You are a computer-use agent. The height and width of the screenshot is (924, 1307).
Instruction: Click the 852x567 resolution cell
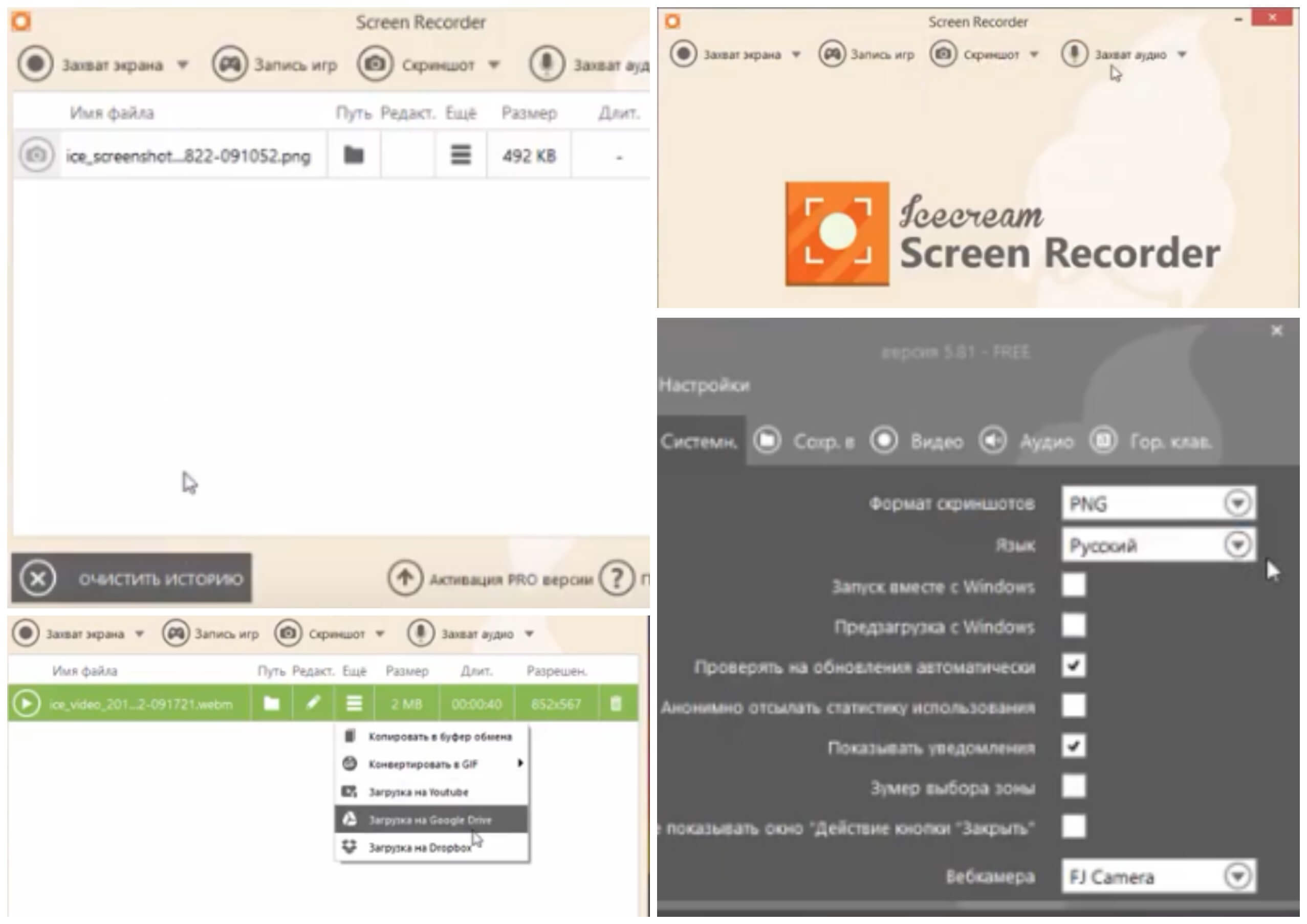[556, 705]
